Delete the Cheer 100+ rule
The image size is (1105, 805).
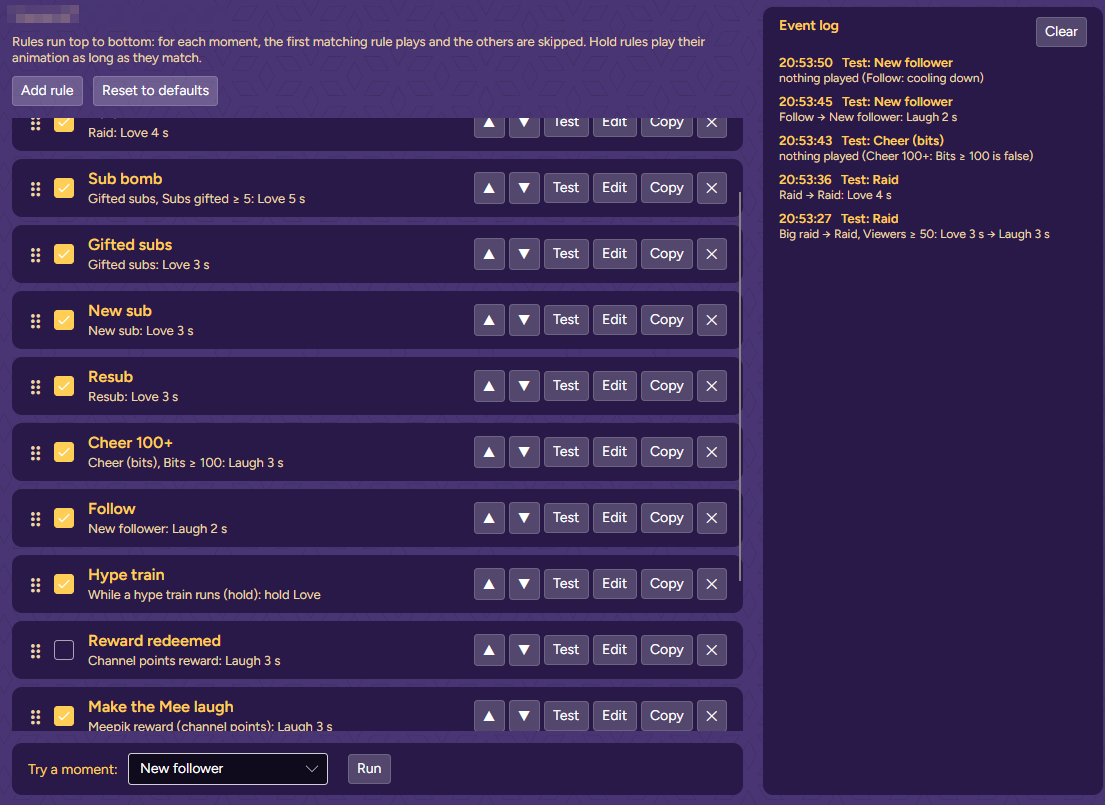coord(712,452)
